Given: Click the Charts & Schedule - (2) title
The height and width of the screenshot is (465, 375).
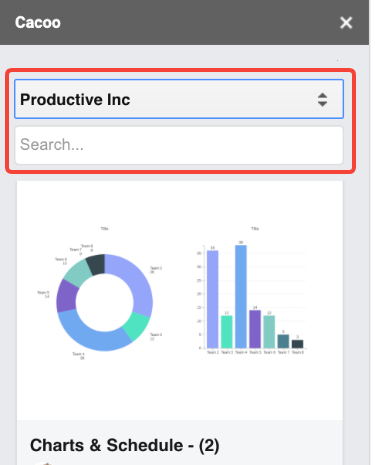Looking at the screenshot, I should [x=125, y=445].
